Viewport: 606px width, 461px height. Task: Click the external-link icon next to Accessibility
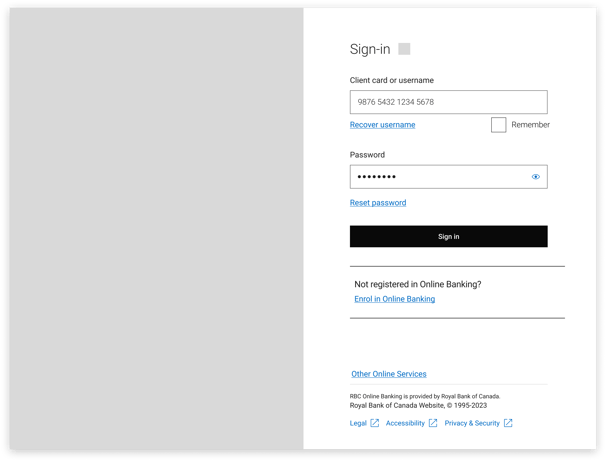[433, 423]
